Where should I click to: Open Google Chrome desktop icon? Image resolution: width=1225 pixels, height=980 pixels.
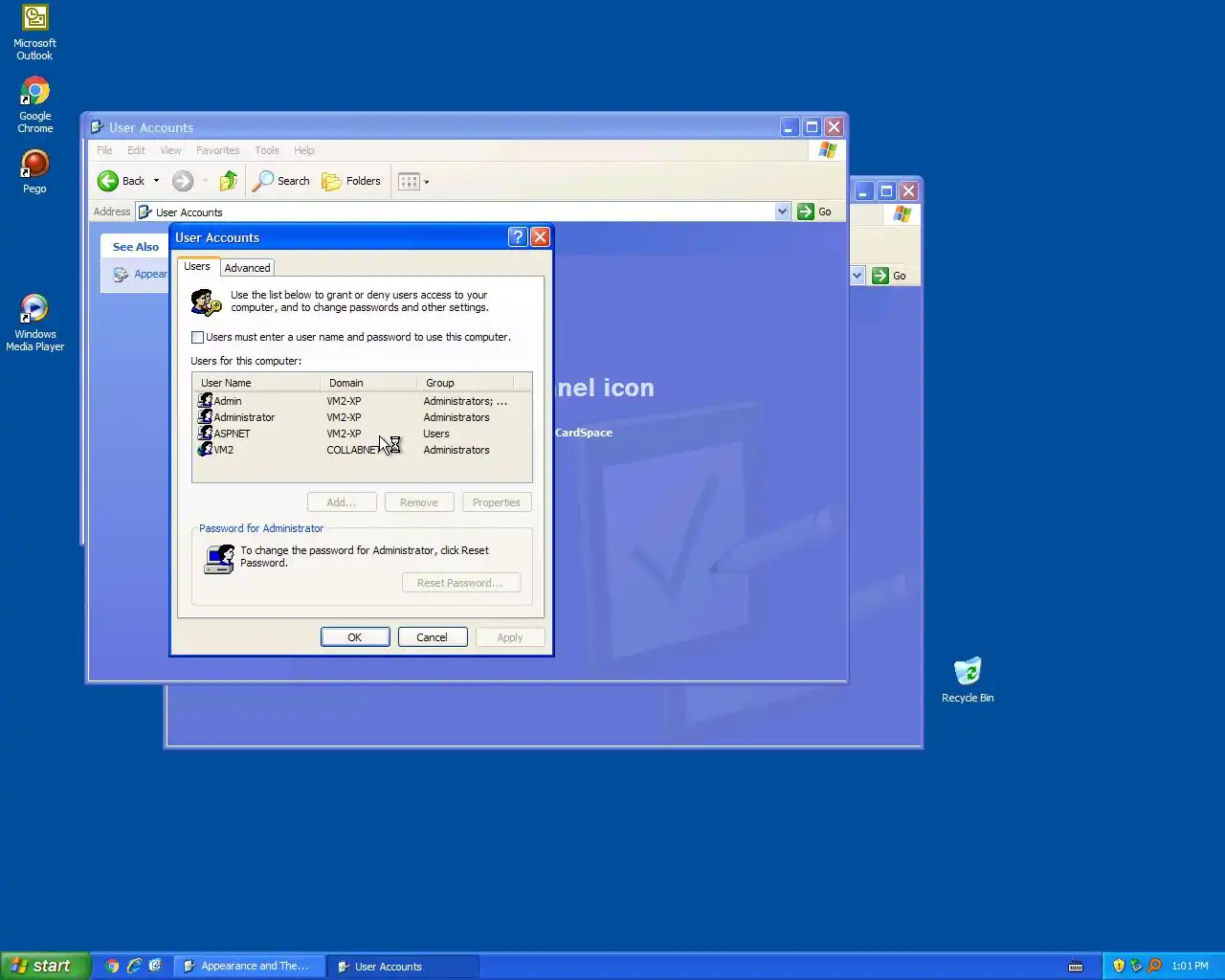(x=34, y=105)
